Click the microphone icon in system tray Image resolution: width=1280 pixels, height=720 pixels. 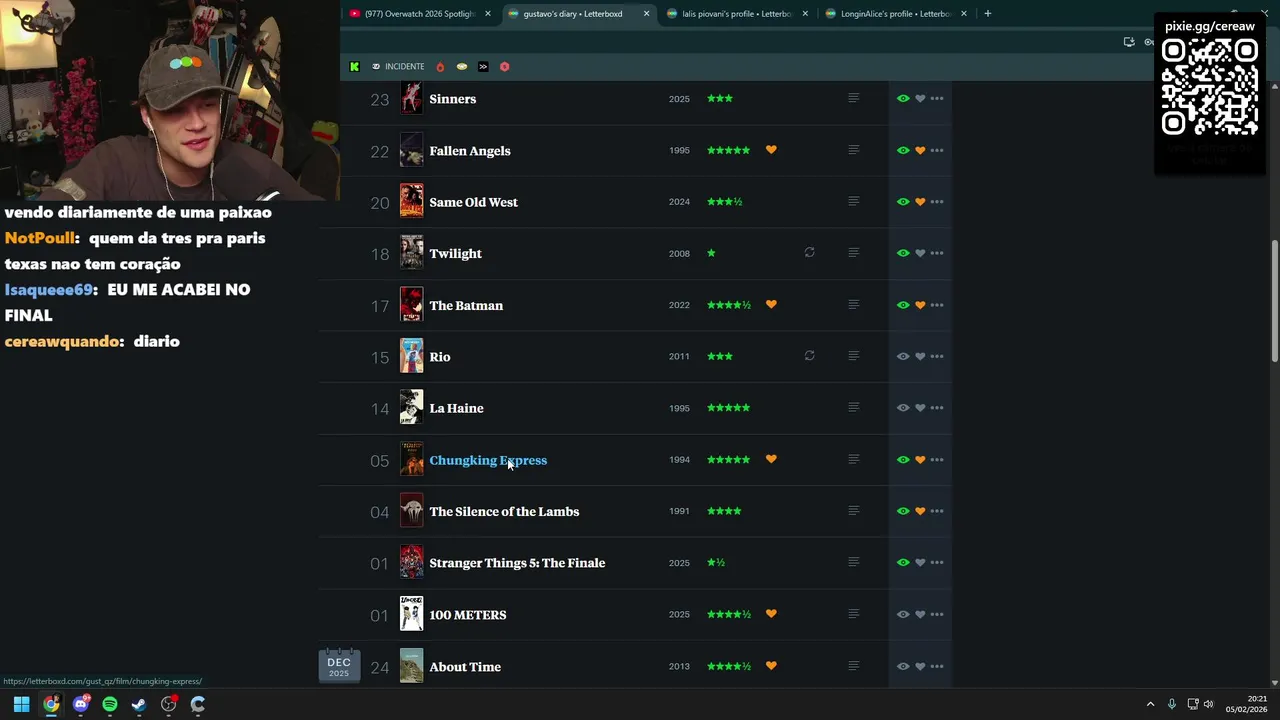(1172, 704)
